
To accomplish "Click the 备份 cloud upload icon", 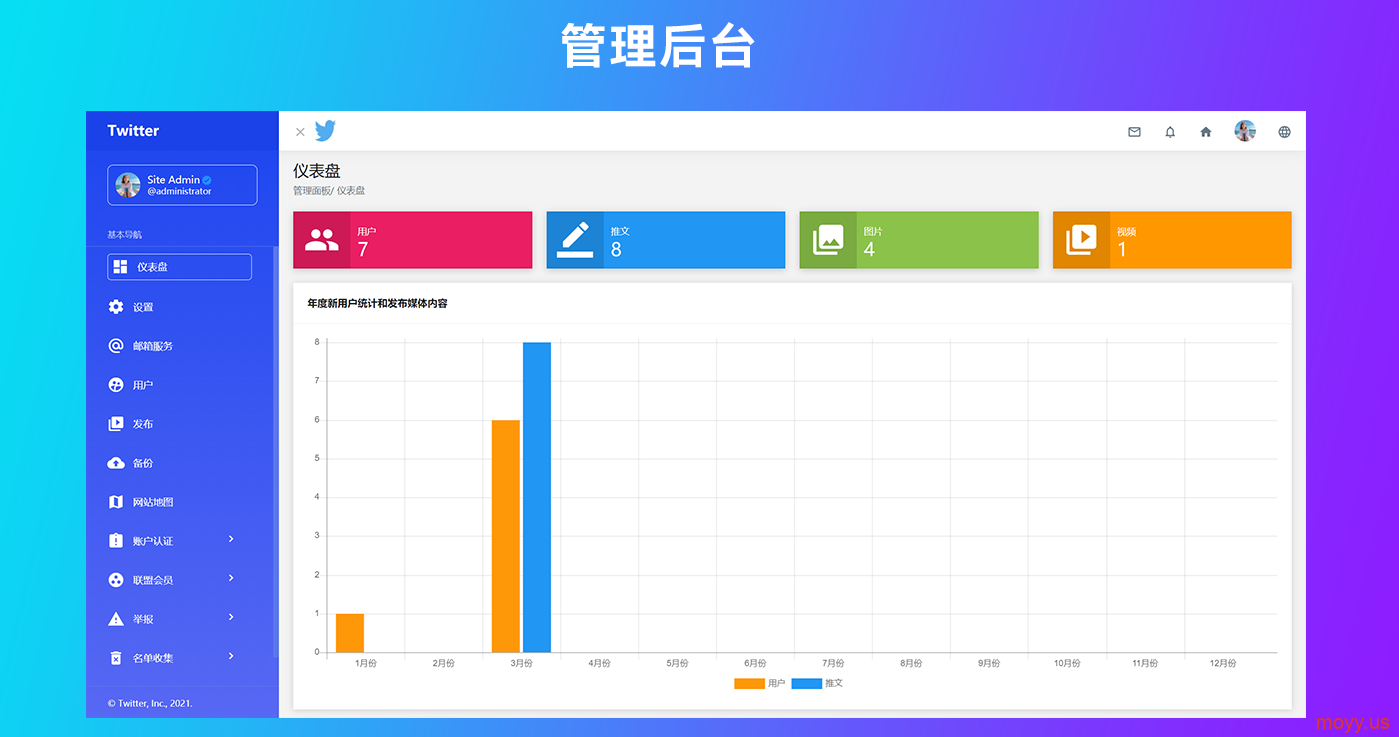I will 116,463.
